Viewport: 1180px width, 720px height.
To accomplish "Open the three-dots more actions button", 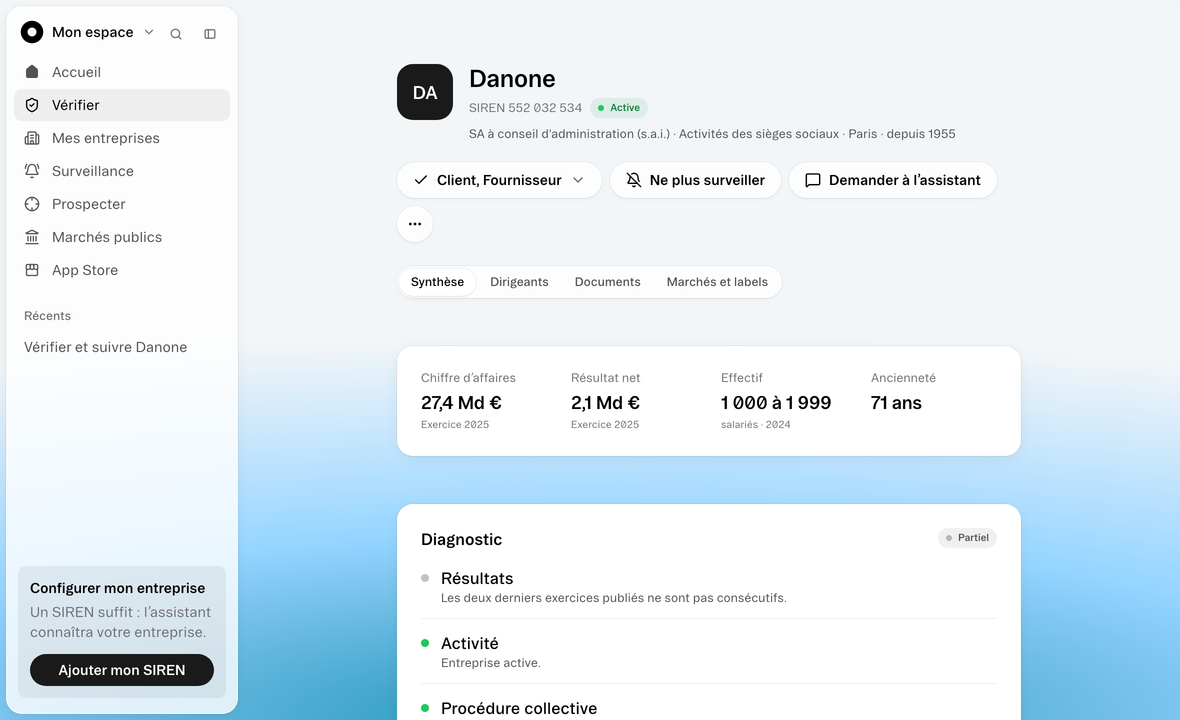I will pos(415,224).
